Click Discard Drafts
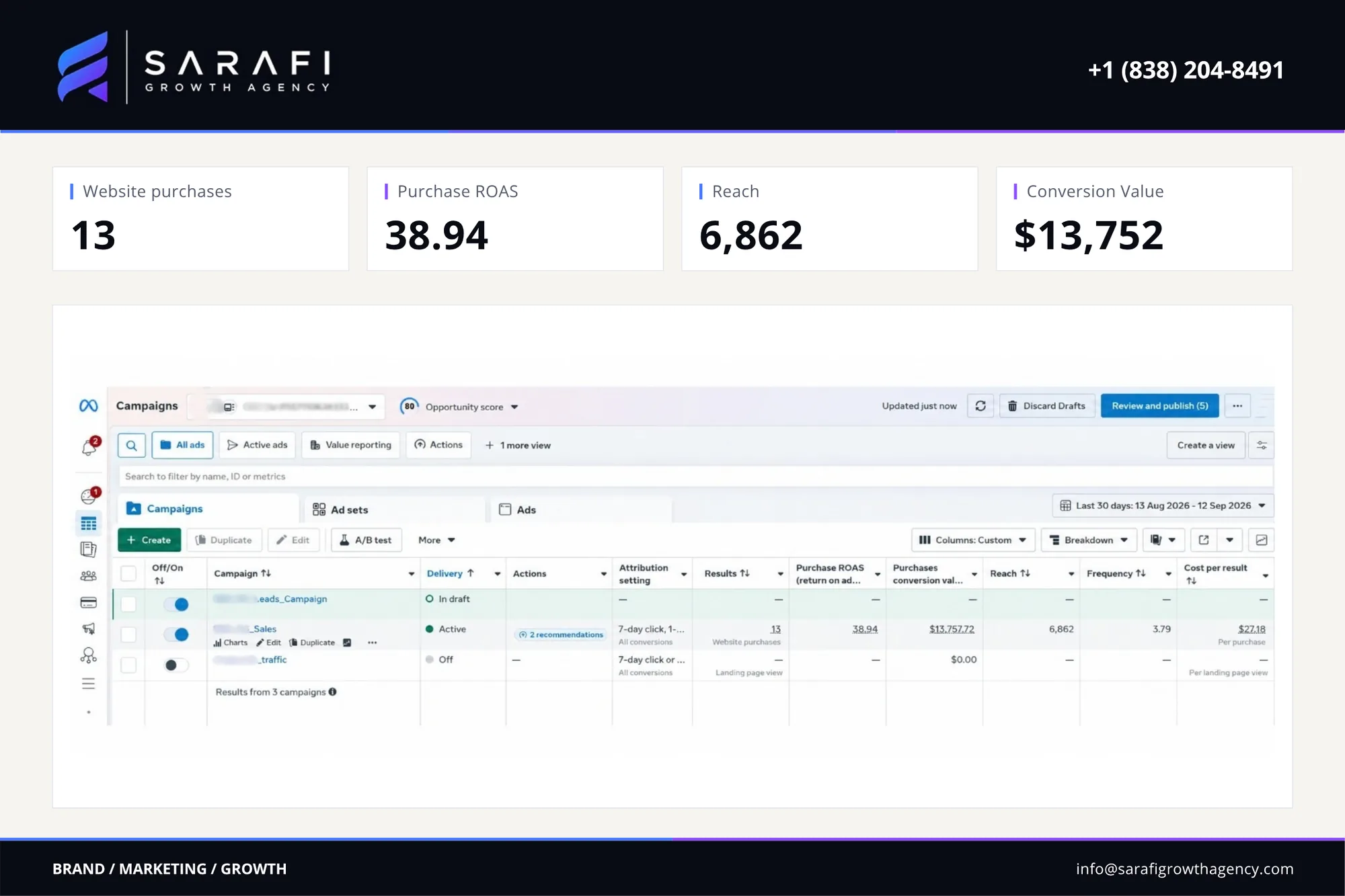 (1047, 406)
